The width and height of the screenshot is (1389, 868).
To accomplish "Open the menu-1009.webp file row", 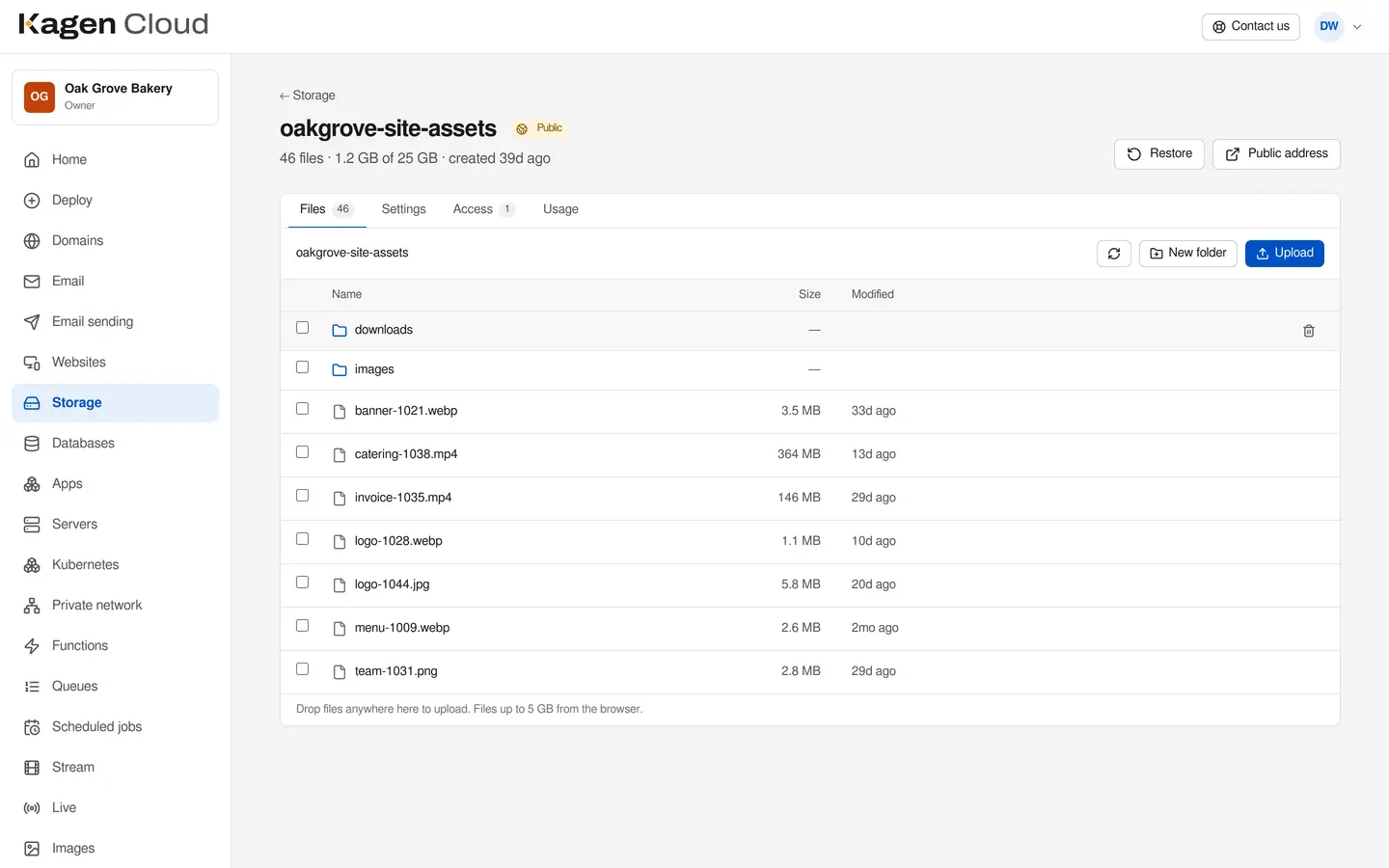I will (x=810, y=629).
